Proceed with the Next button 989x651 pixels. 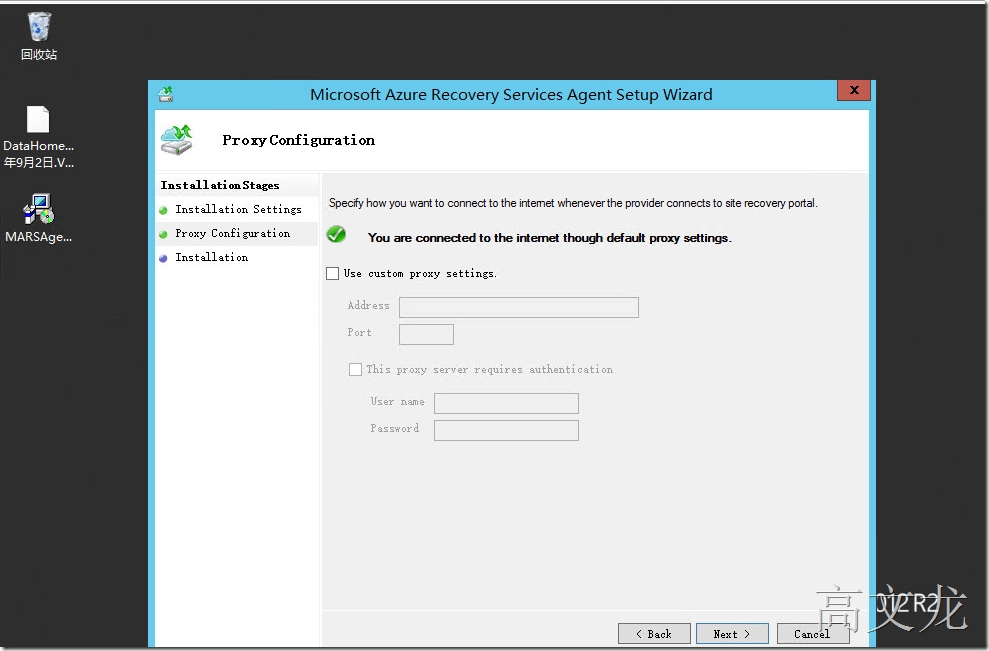click(x=732, y=634)
